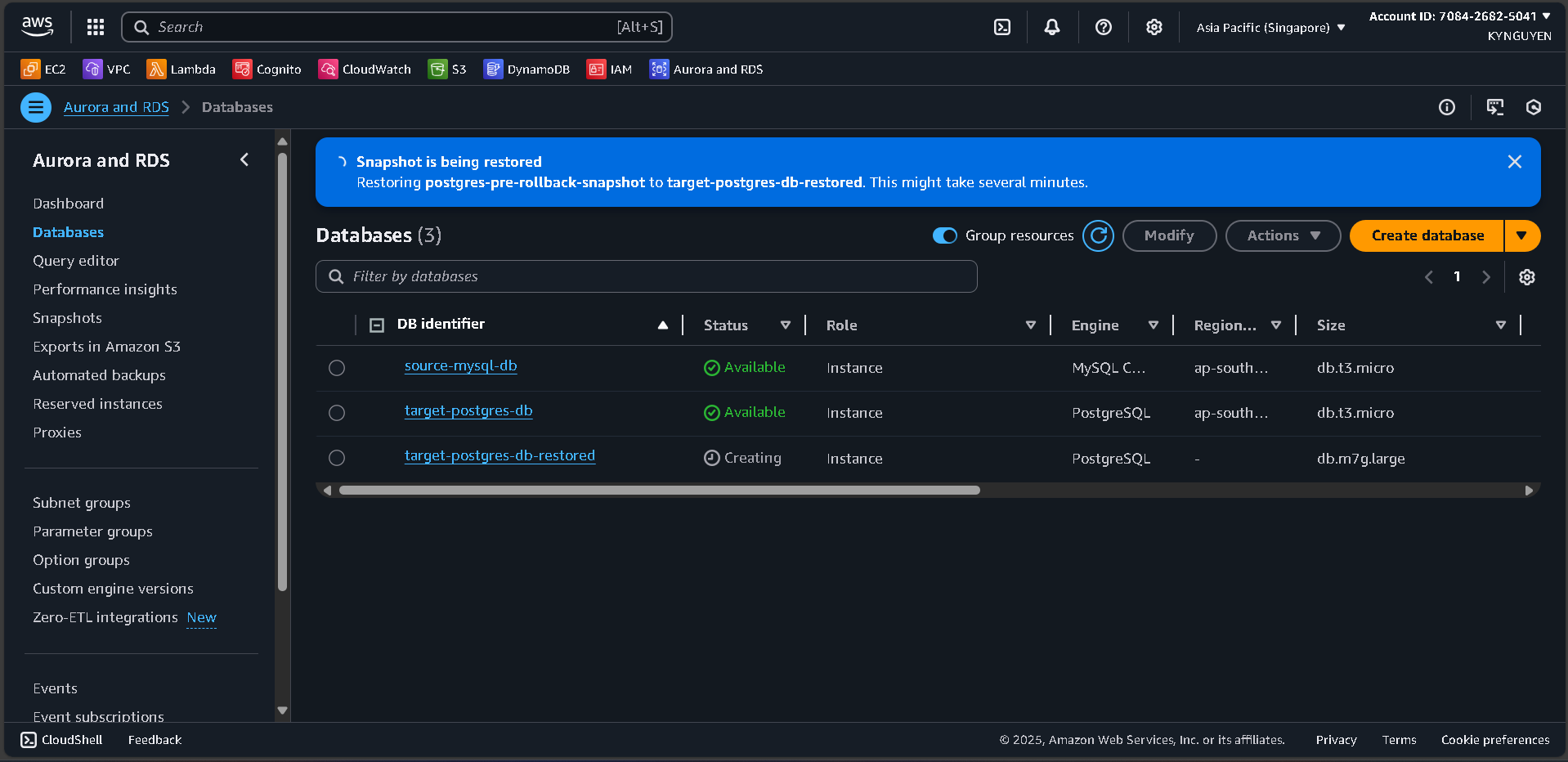Check the select-all databases checkbox
1568x762 pixels.
[x=377, y=325]
